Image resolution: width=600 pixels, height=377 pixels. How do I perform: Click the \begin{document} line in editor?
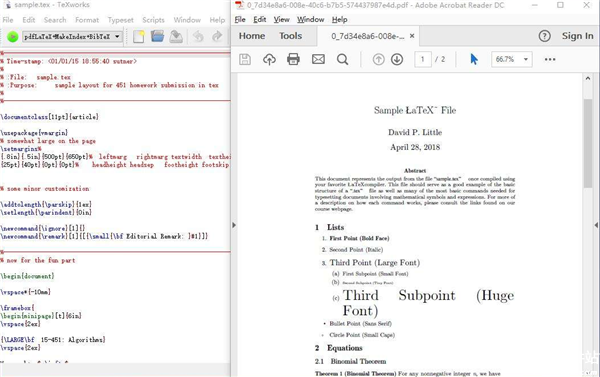tap(27, 276)
